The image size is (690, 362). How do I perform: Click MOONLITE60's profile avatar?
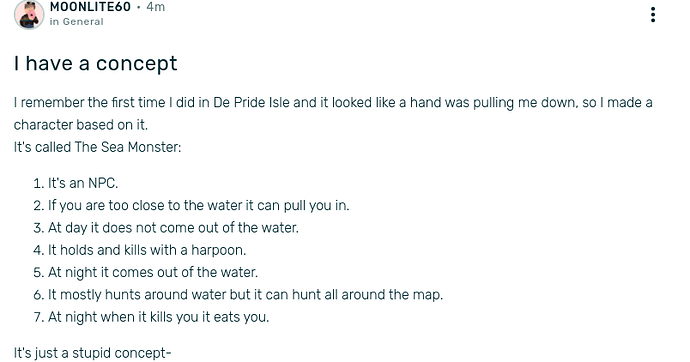pyautogui.click(x=29, y=15)
